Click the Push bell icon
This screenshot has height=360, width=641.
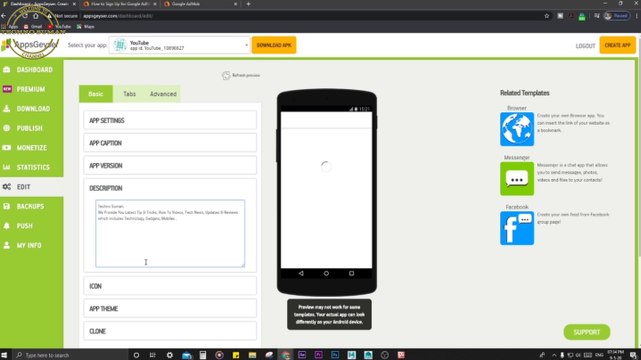click(7, 226)
